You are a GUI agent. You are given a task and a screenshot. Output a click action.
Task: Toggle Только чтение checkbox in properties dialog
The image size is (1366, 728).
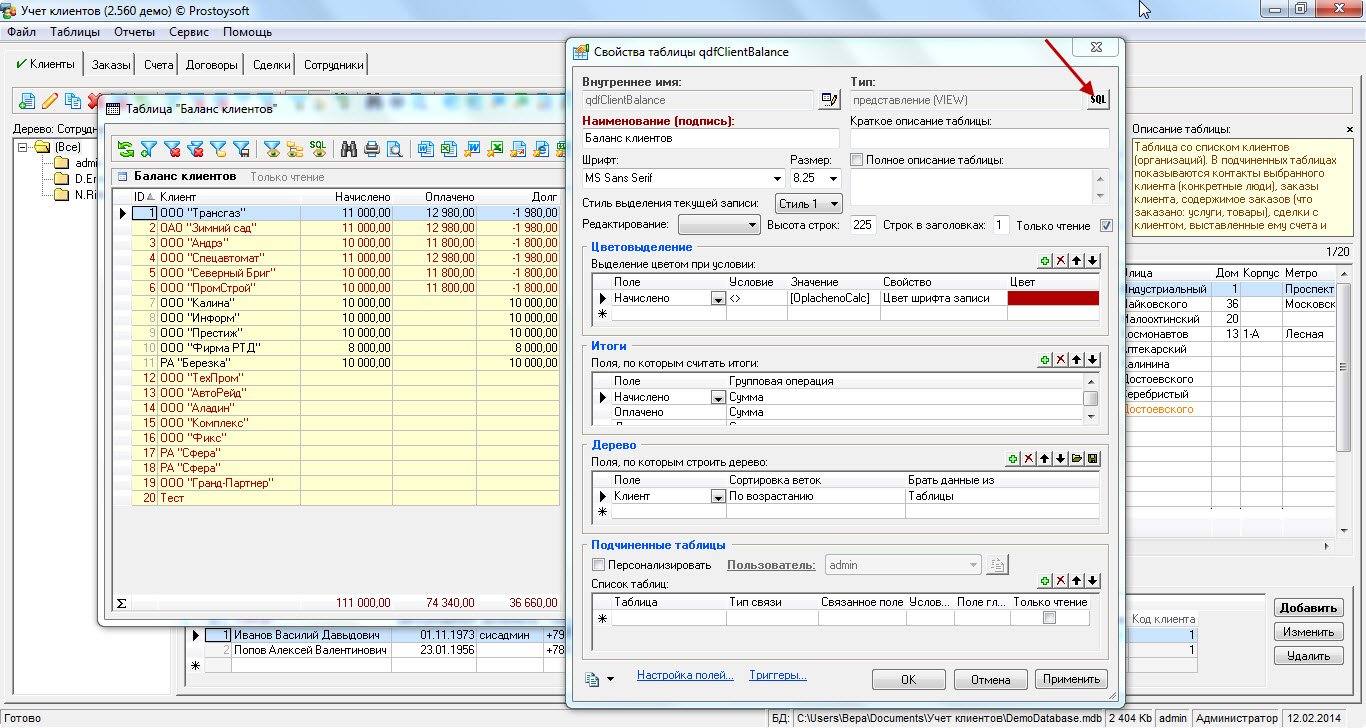[x=1106, y=225]
